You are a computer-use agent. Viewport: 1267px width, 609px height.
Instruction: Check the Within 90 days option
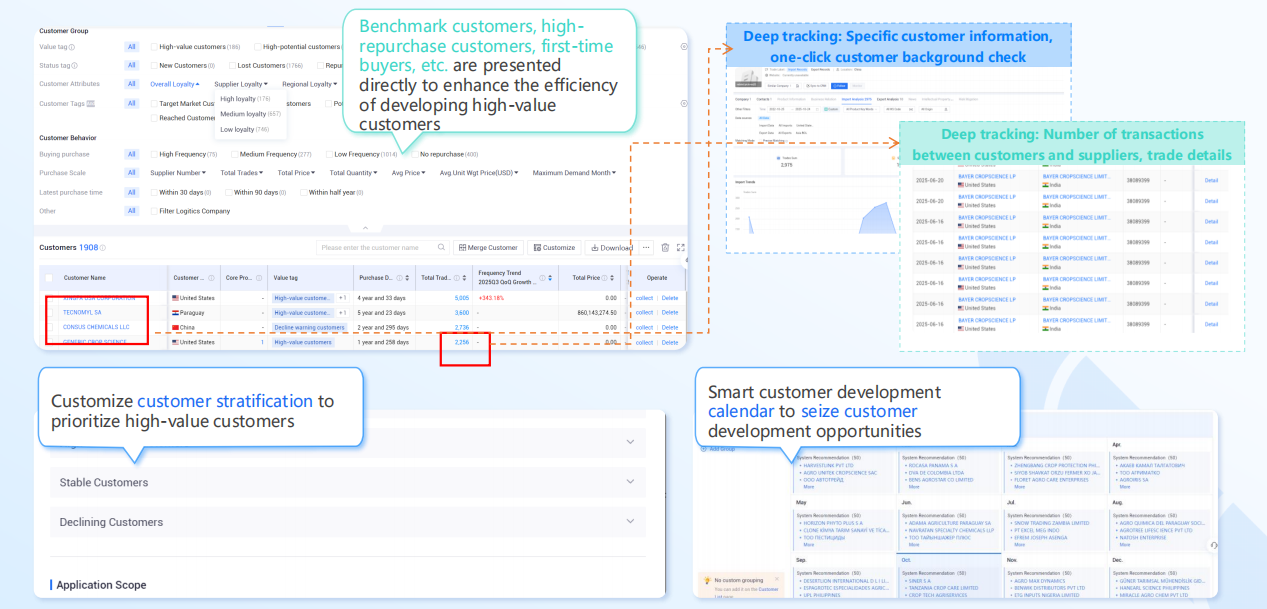[x=229, y=192]
